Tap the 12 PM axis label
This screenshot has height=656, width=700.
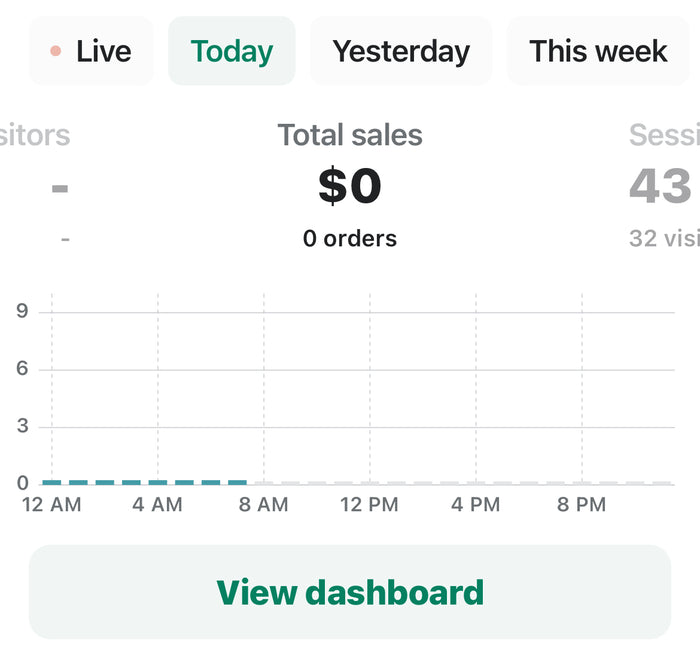click(x=369, y=505)
